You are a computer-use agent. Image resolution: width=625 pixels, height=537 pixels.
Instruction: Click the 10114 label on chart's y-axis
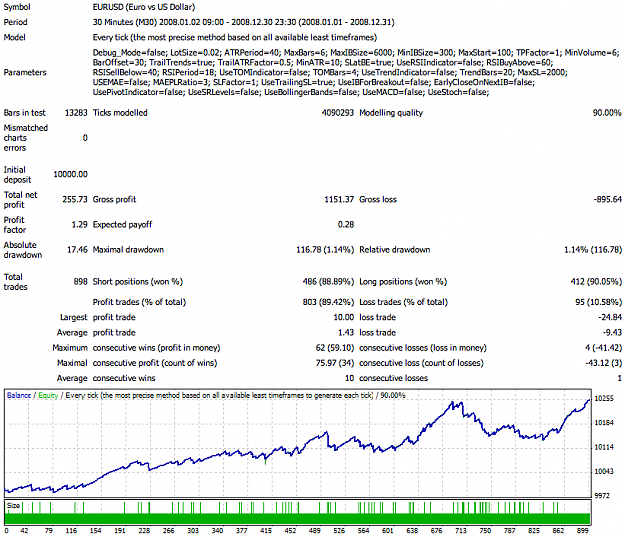[604, 447]
